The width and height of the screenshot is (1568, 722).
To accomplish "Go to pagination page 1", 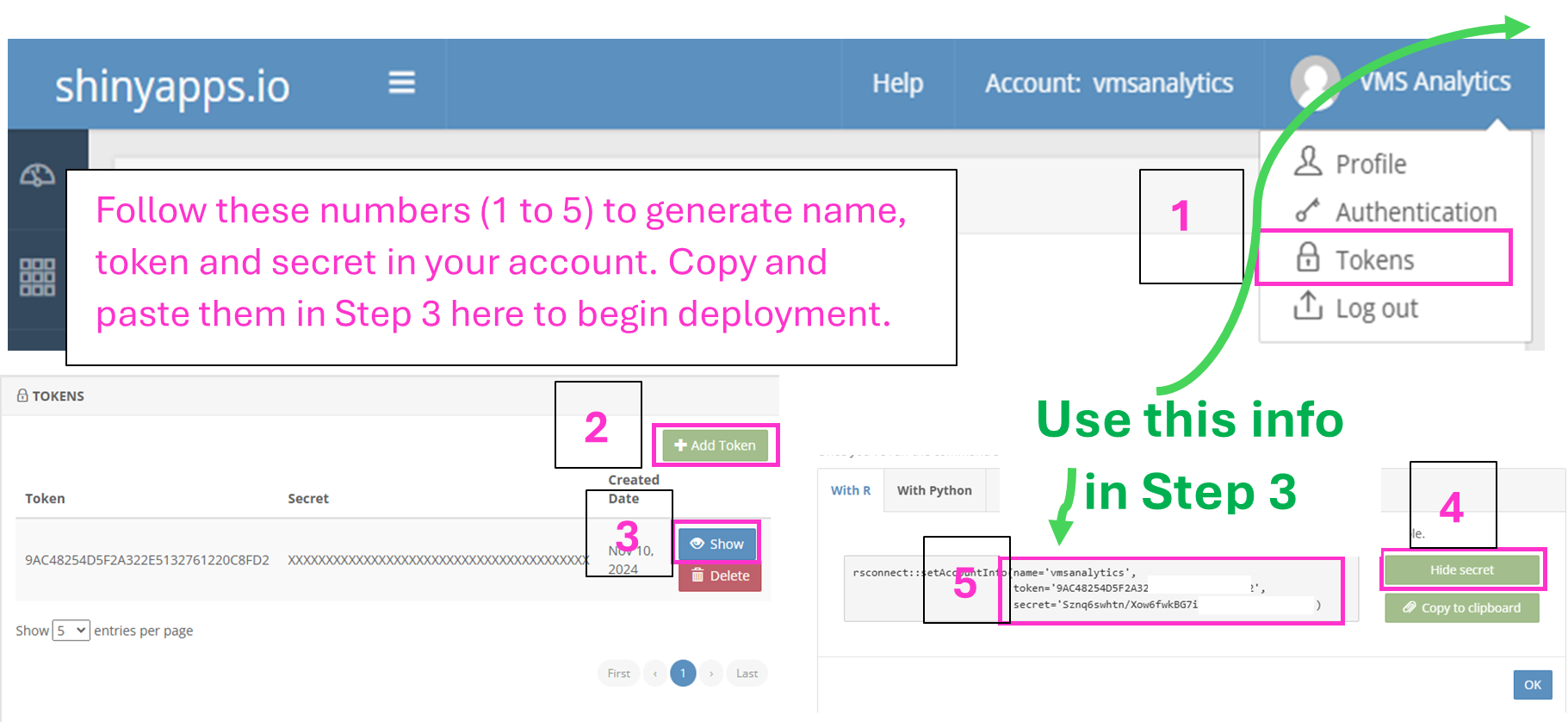I will click(x=683, y=673).
